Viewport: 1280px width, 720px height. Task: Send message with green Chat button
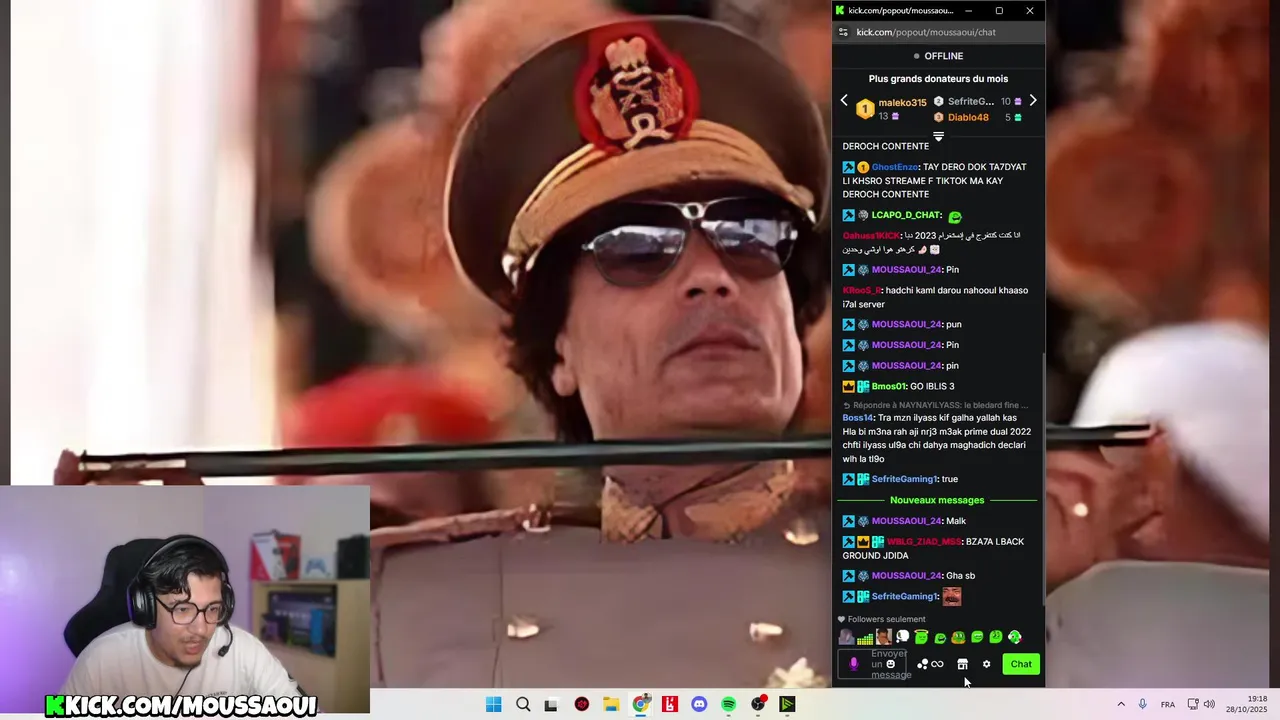click(1021, 664)
